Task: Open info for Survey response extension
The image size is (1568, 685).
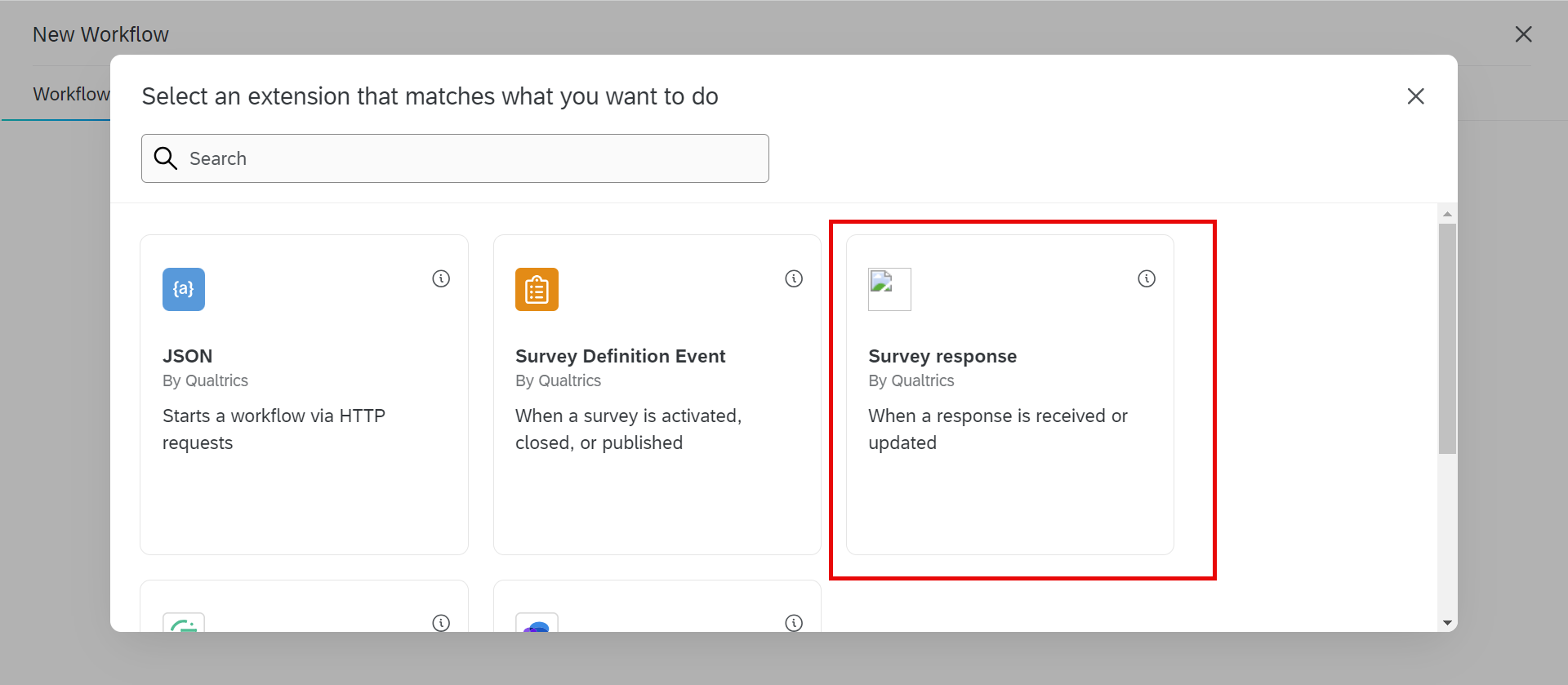Action: pyautogui.click(x=1147, y=279)
